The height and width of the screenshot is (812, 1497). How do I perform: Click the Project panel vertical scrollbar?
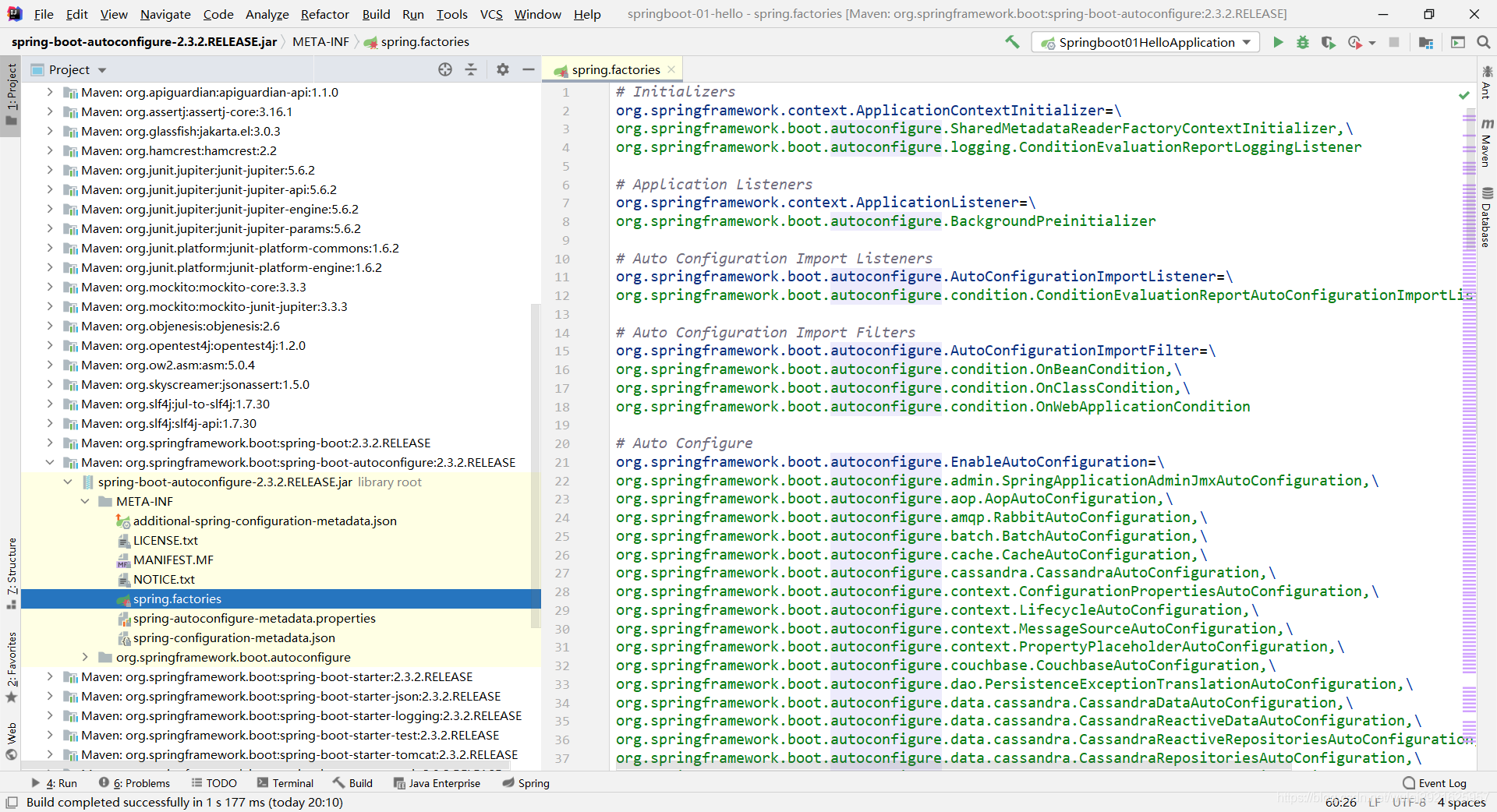[x=536, y=465]
